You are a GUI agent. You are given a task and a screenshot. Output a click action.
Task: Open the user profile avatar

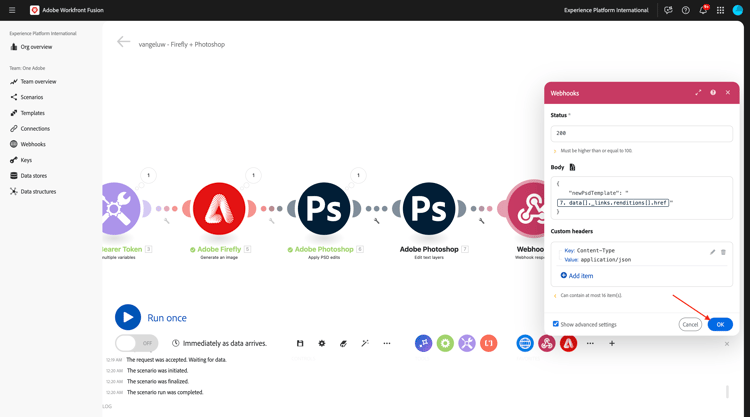pyautogui.click(x=738, y=10)
